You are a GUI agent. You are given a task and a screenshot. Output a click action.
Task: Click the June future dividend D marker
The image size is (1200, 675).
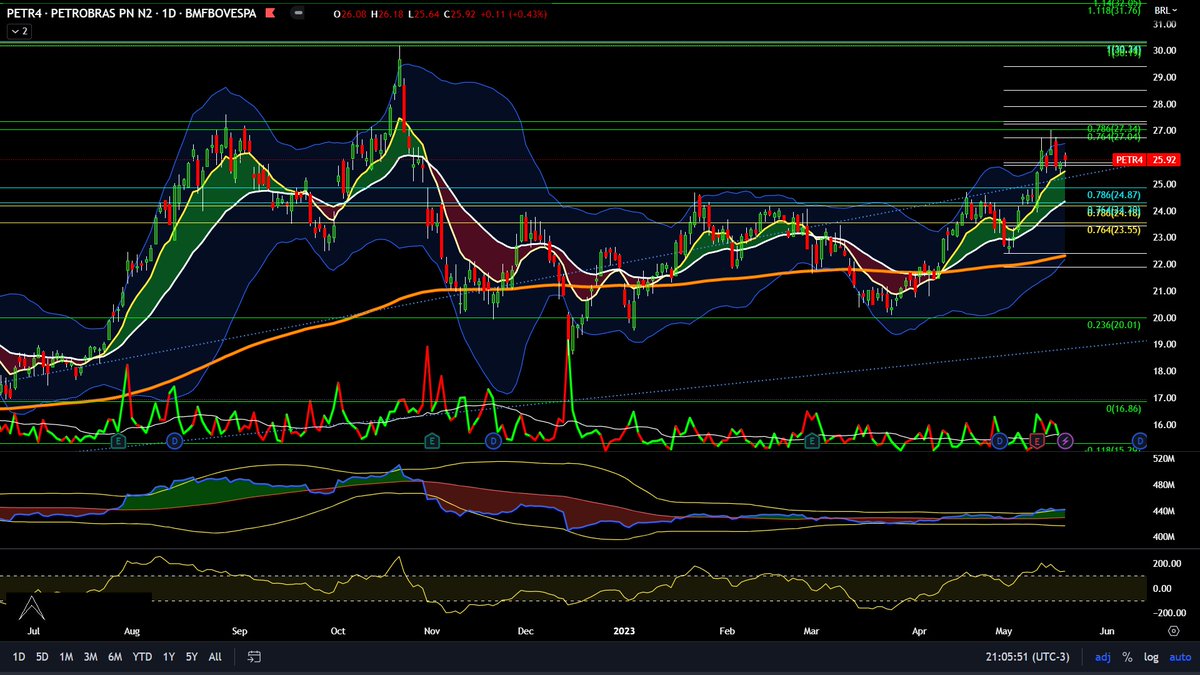[1138, 441]
